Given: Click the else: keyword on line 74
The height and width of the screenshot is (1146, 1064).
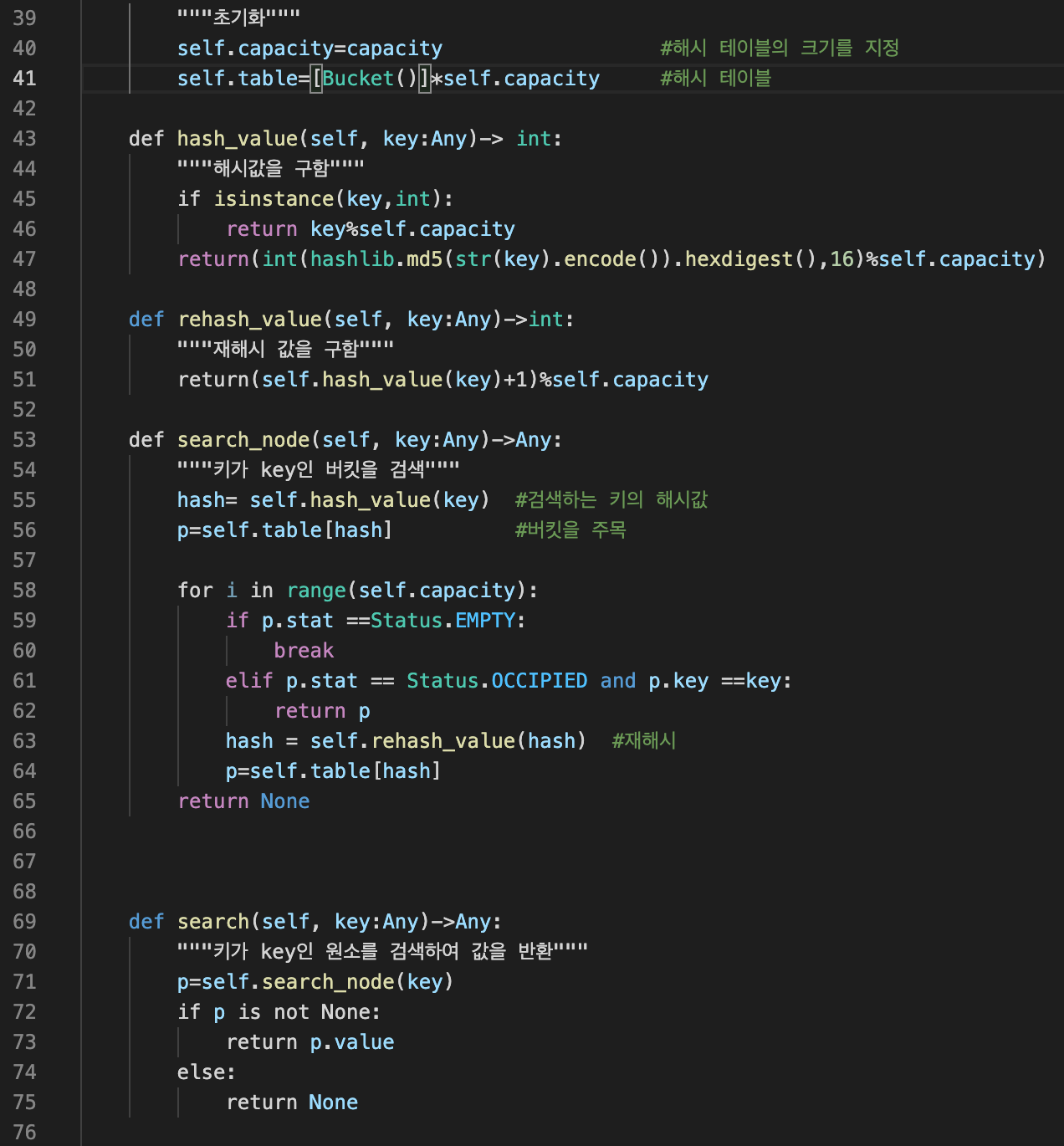Looking at the screenshot, I should (207, 1072).
